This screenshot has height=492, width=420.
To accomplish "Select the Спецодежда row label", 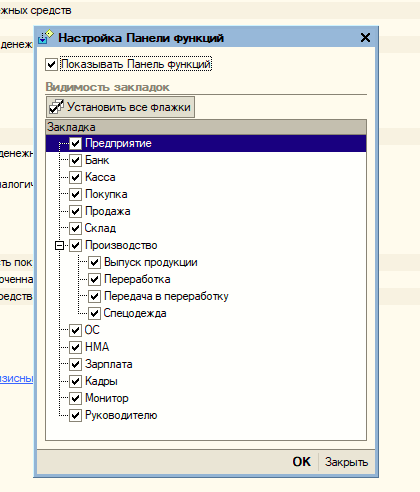I will tap(135, 313).
